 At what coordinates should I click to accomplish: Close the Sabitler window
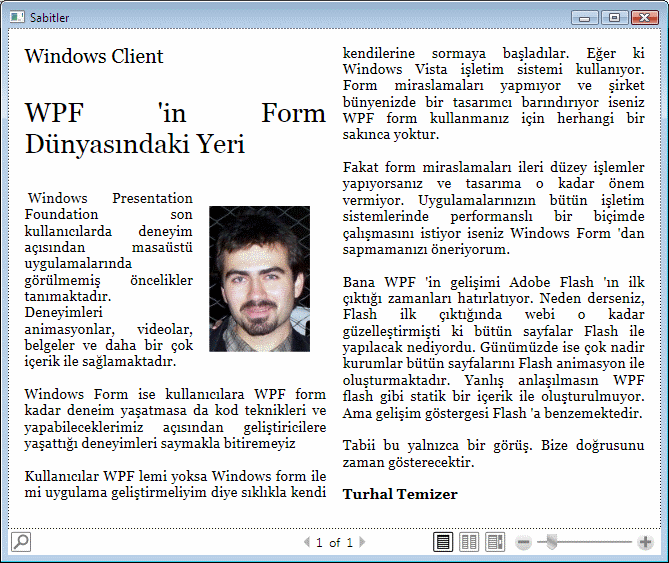(x=644, y=17)
